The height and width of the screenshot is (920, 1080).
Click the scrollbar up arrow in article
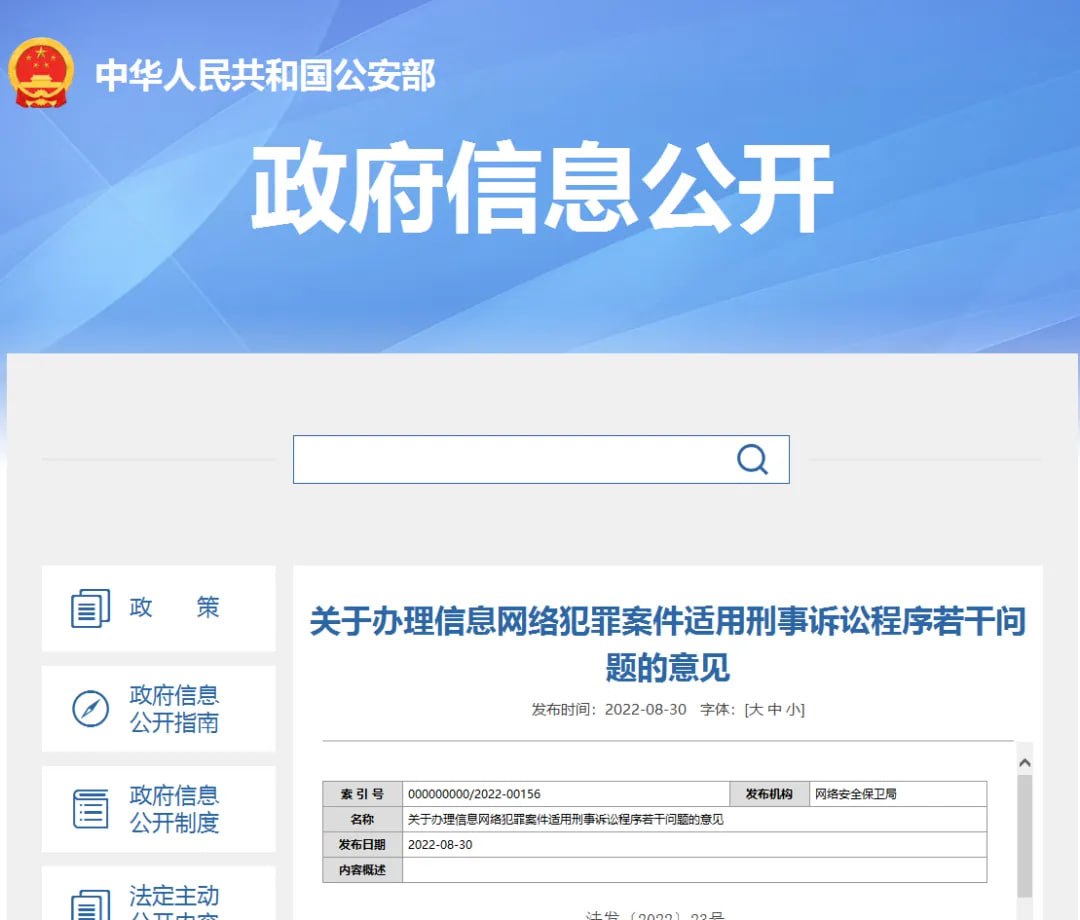pyautogui.click(x=1024, y=763)
